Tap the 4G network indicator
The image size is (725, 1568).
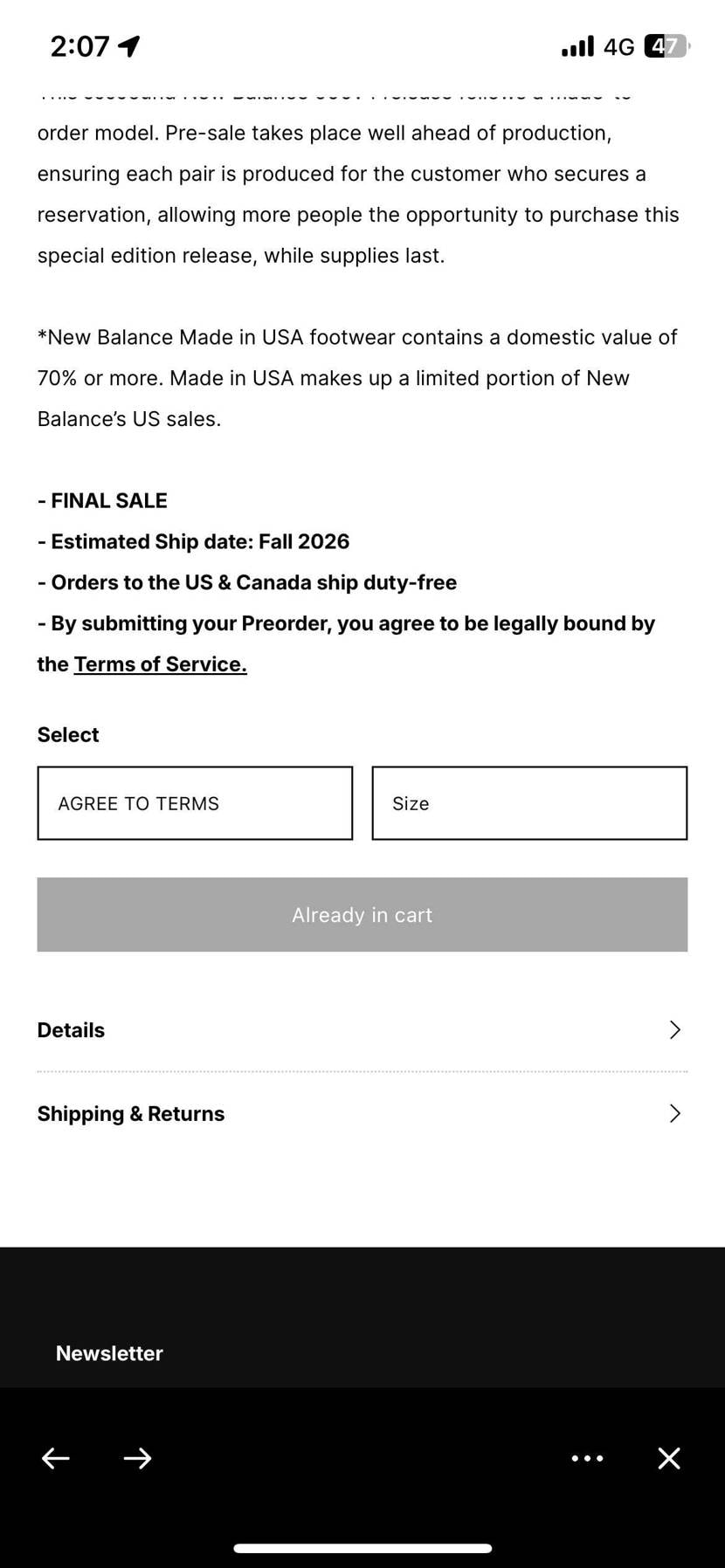[x=618, y=46]
